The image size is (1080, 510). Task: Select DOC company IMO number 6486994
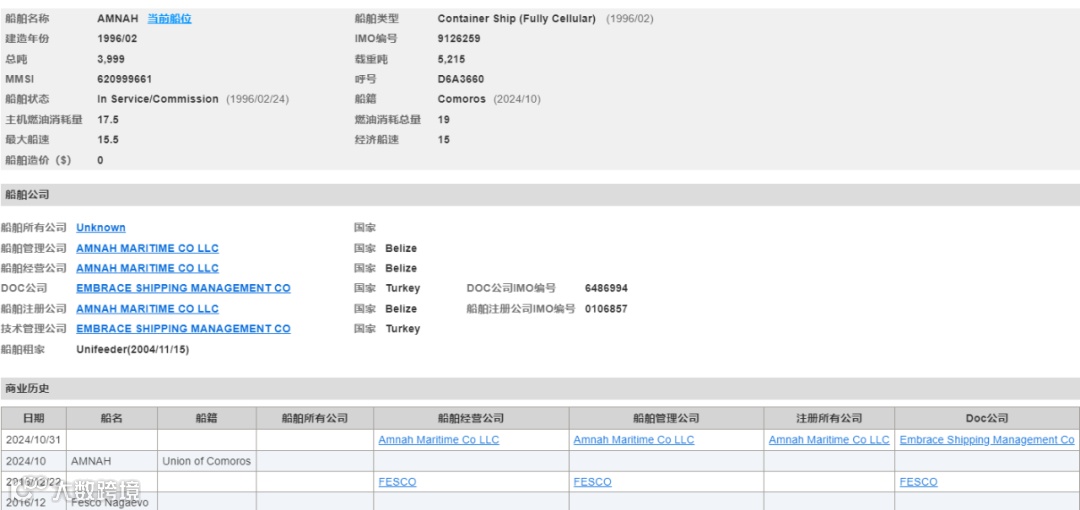[x=606, y=288]
